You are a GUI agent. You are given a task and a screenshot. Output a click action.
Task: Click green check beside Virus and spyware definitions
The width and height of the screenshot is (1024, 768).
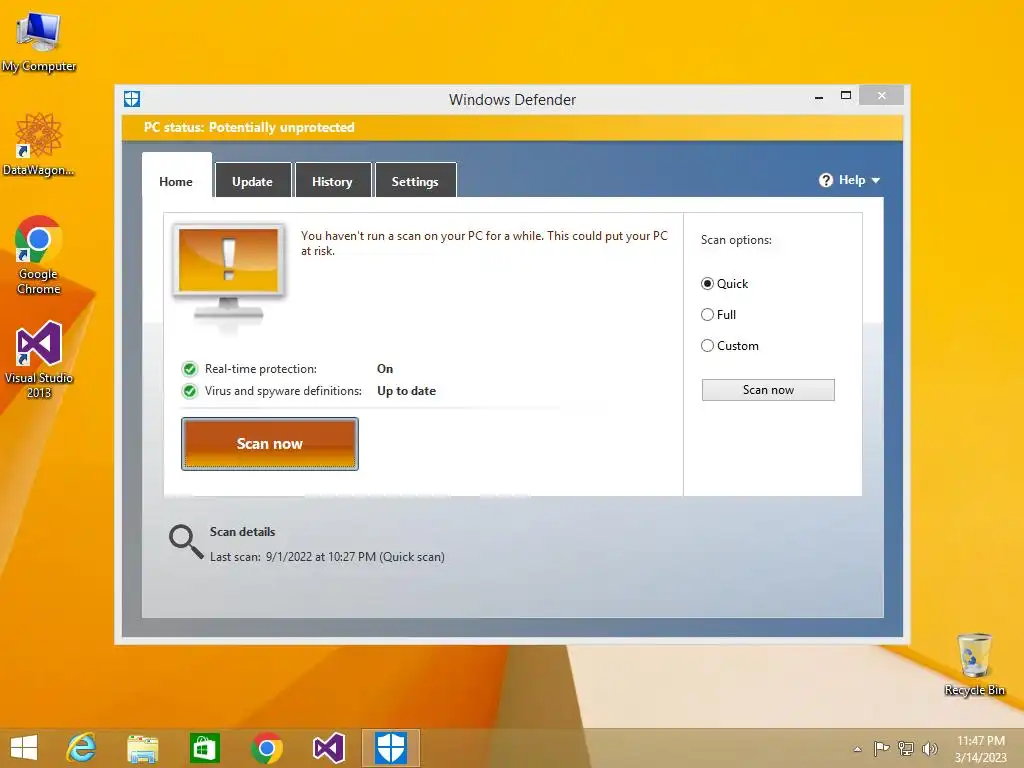[x=190, y=391]
